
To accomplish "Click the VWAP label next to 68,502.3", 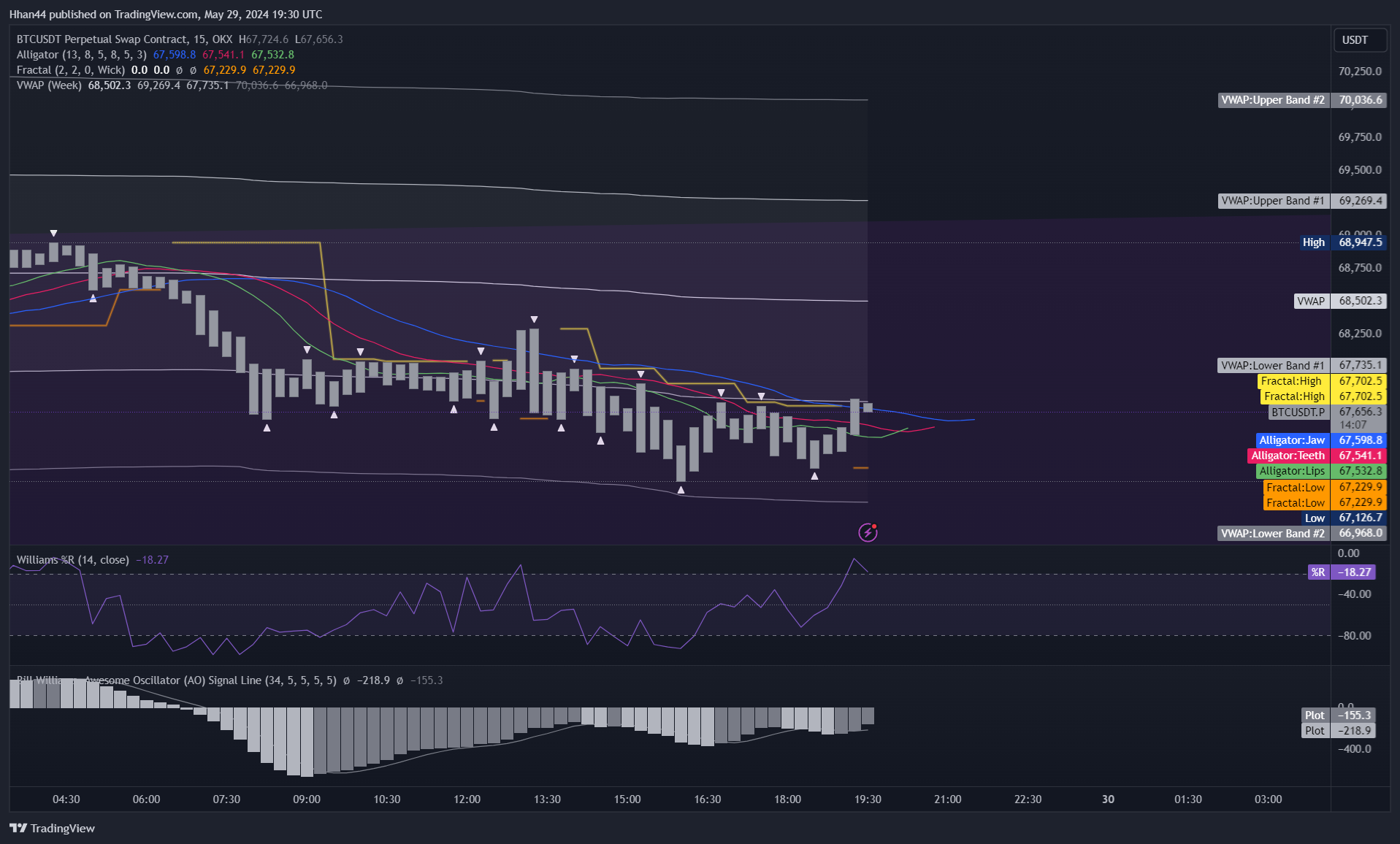I will pos(1311,301).
